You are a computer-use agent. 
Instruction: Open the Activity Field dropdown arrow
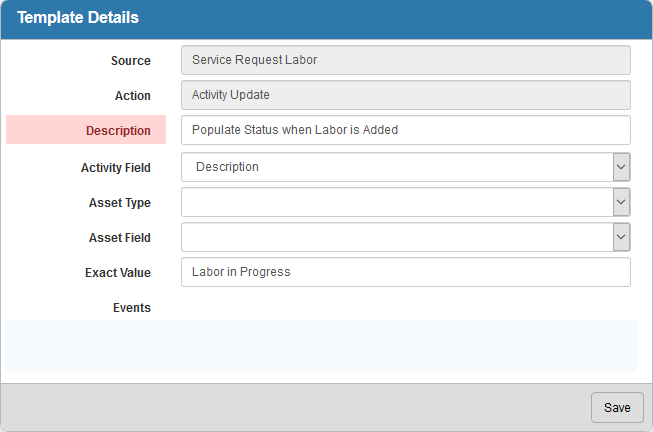tap(621, 167)
